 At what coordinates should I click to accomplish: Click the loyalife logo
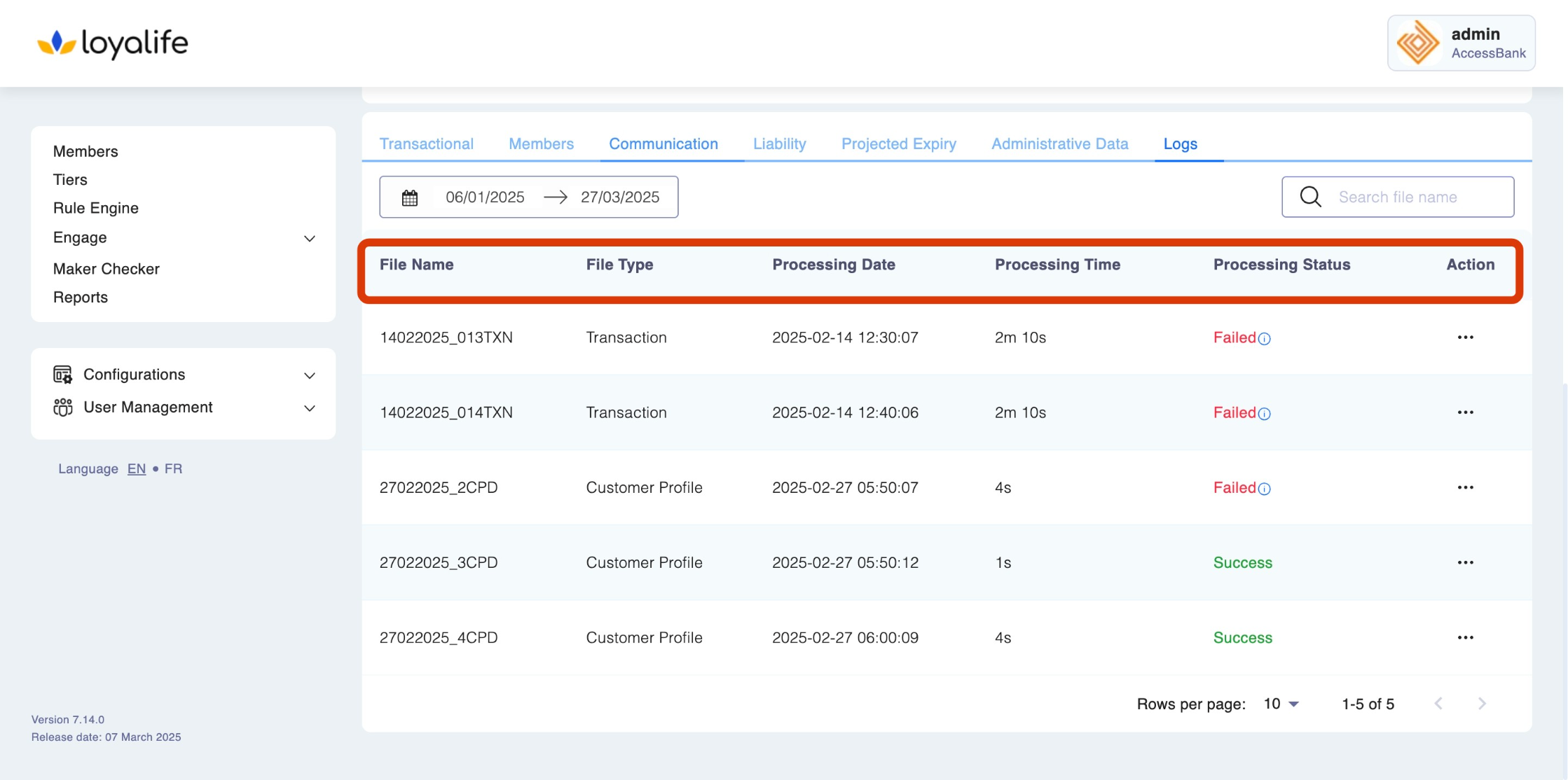click(113, 43)
